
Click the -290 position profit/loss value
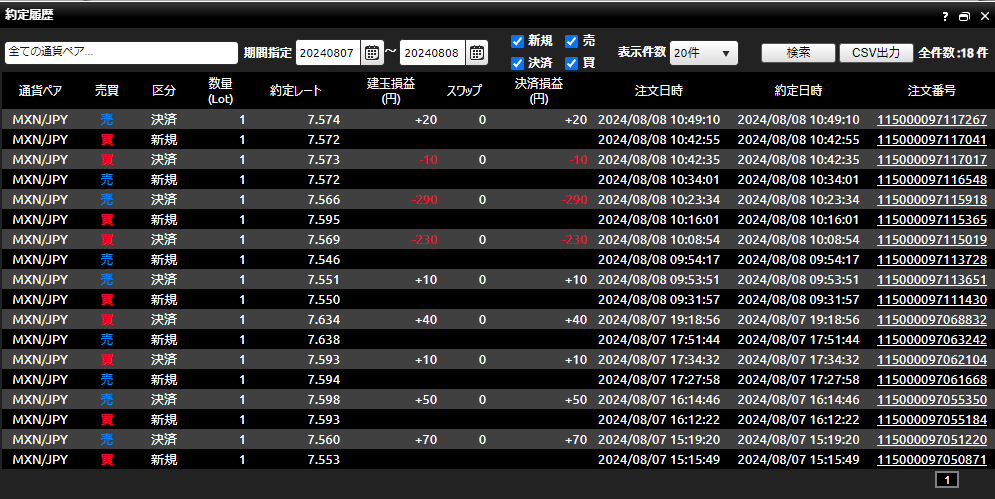(x=425, y=199)
